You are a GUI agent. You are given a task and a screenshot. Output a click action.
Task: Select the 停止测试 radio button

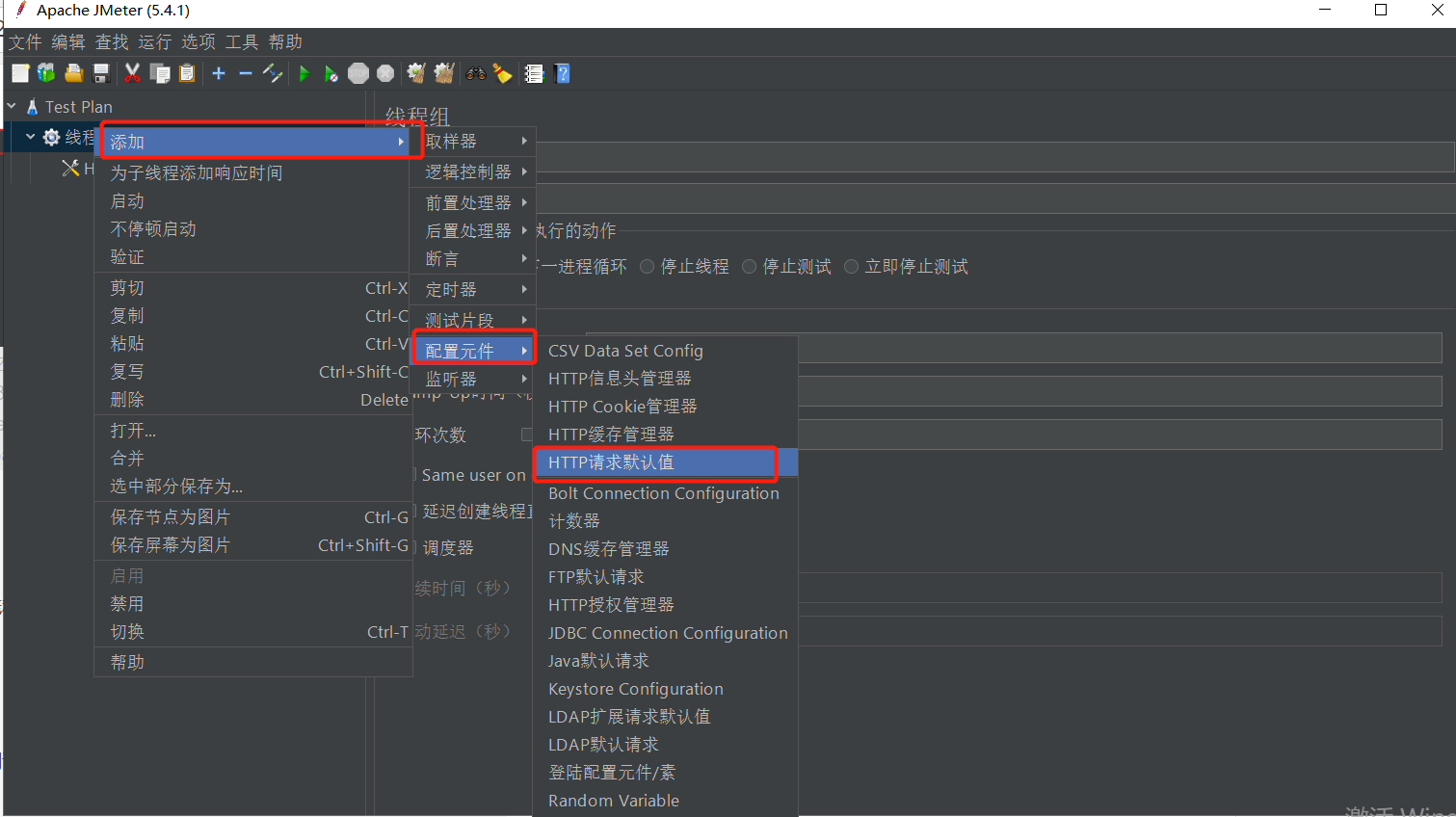(x=750, y=267)
